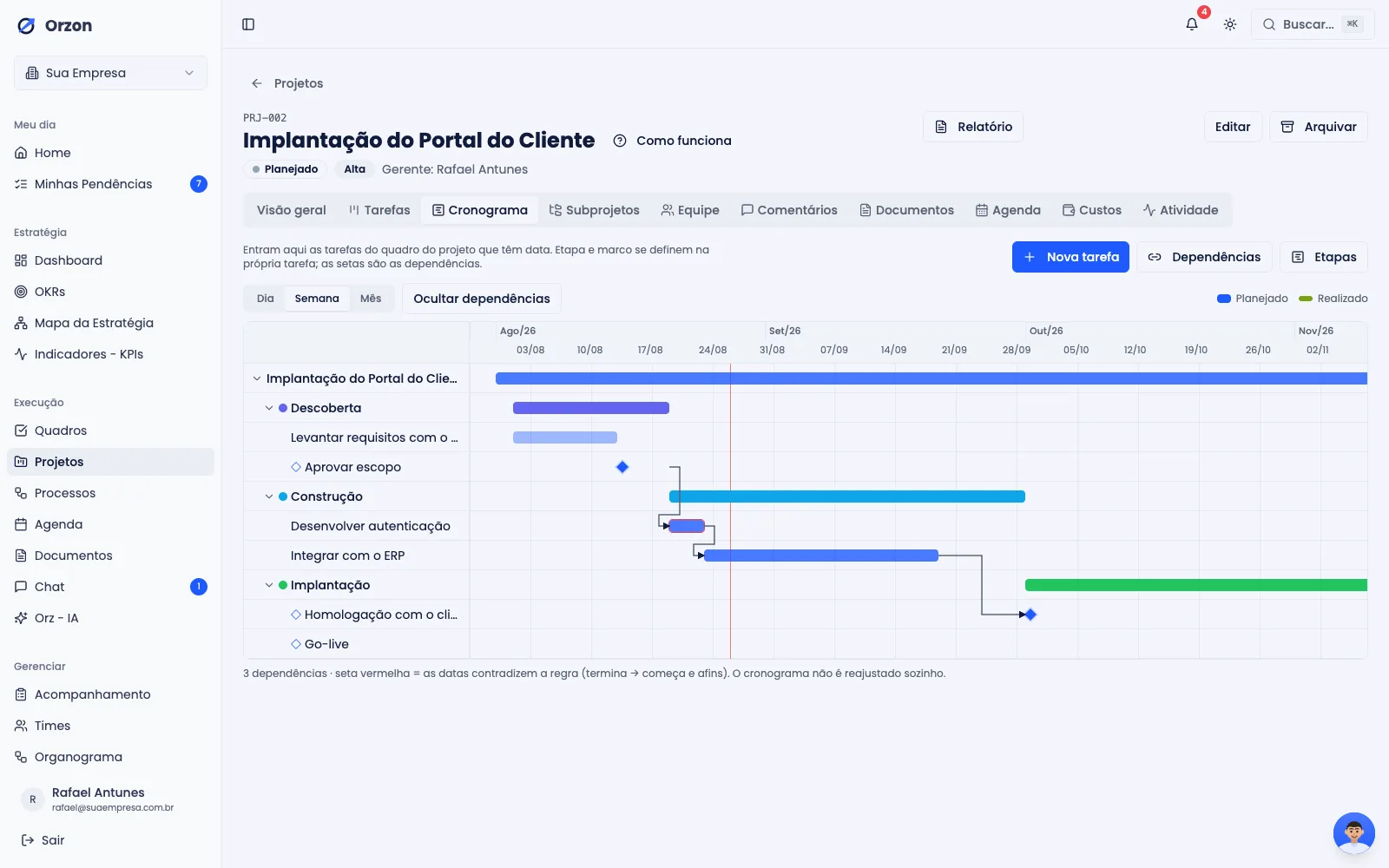Click the Buscar search field
This screenshot has width=1389, height=868.
1313,24
